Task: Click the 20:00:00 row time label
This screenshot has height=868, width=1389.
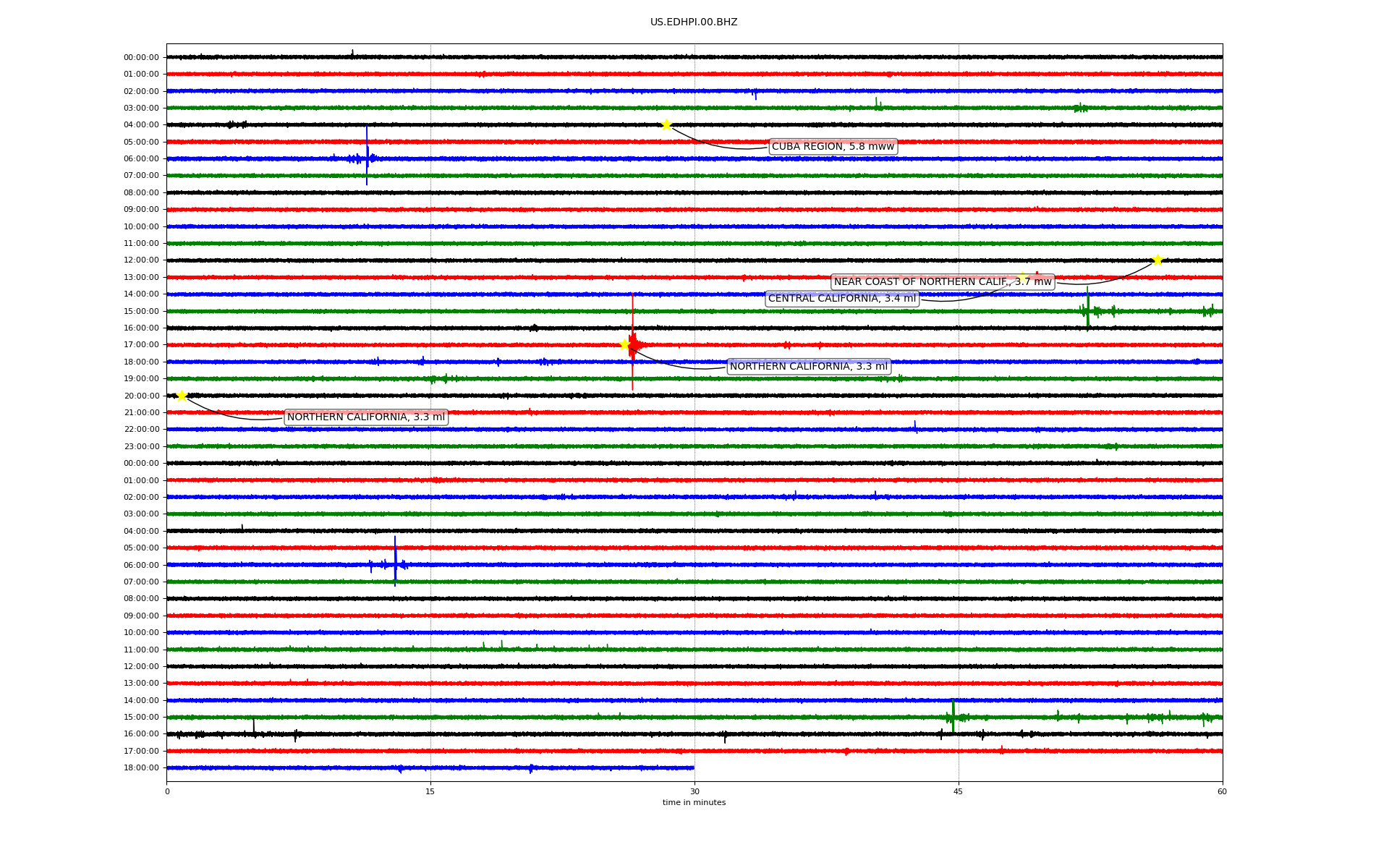Action: [141, 396]
